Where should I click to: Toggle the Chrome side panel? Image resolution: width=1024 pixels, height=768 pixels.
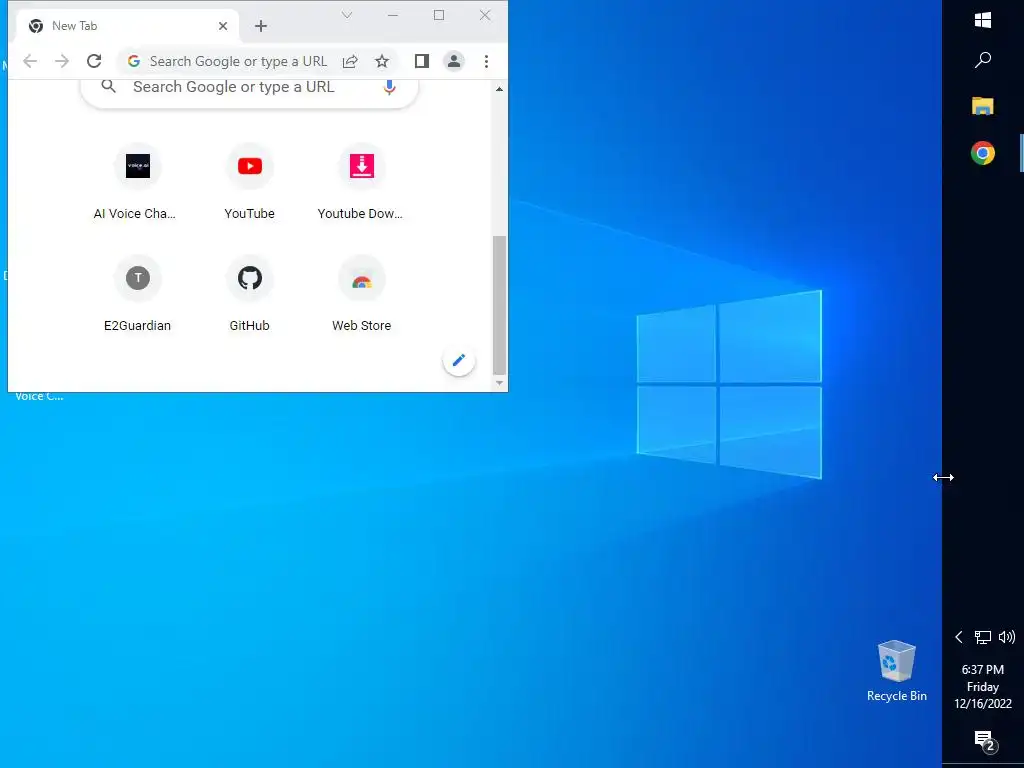tap(422, 61)
